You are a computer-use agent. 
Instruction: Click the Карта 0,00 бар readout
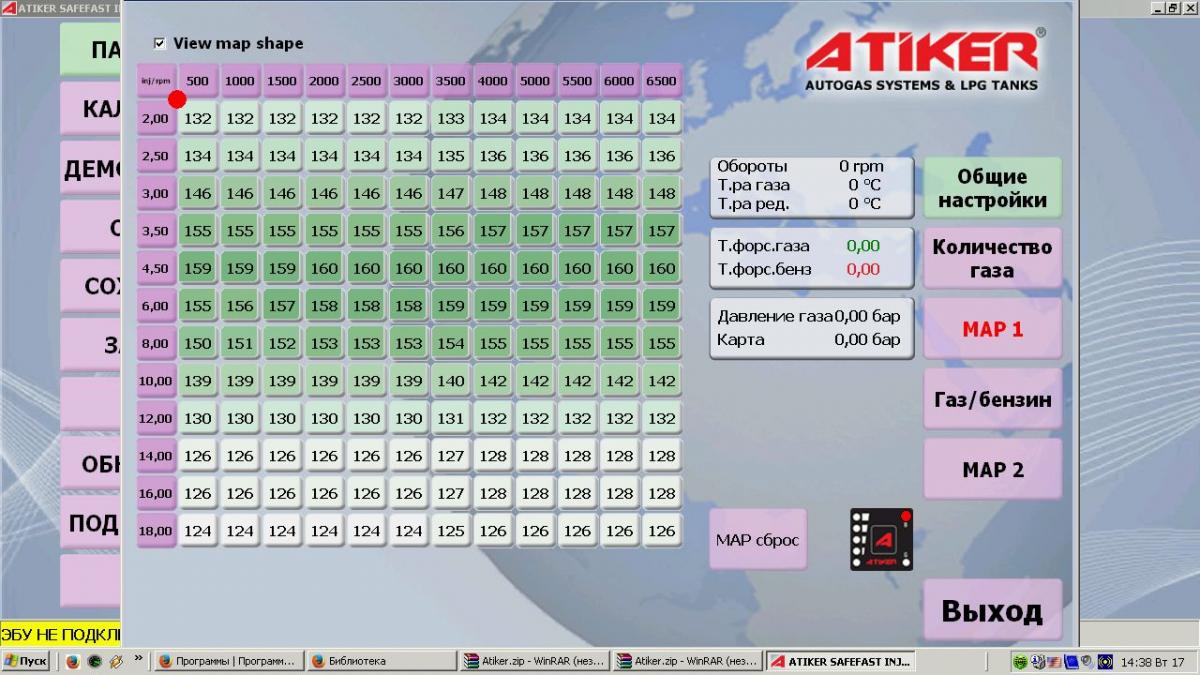pyautogui.click(x=809, y=339)
